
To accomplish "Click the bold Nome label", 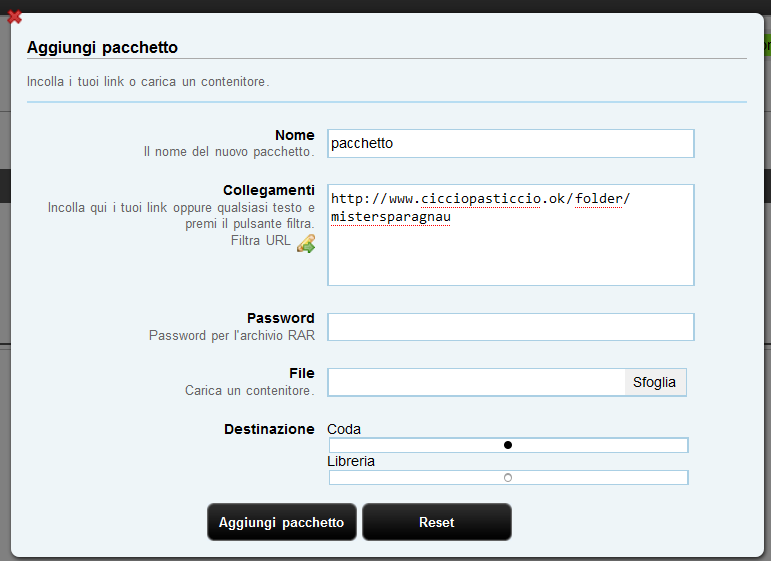I will point(295,135).
